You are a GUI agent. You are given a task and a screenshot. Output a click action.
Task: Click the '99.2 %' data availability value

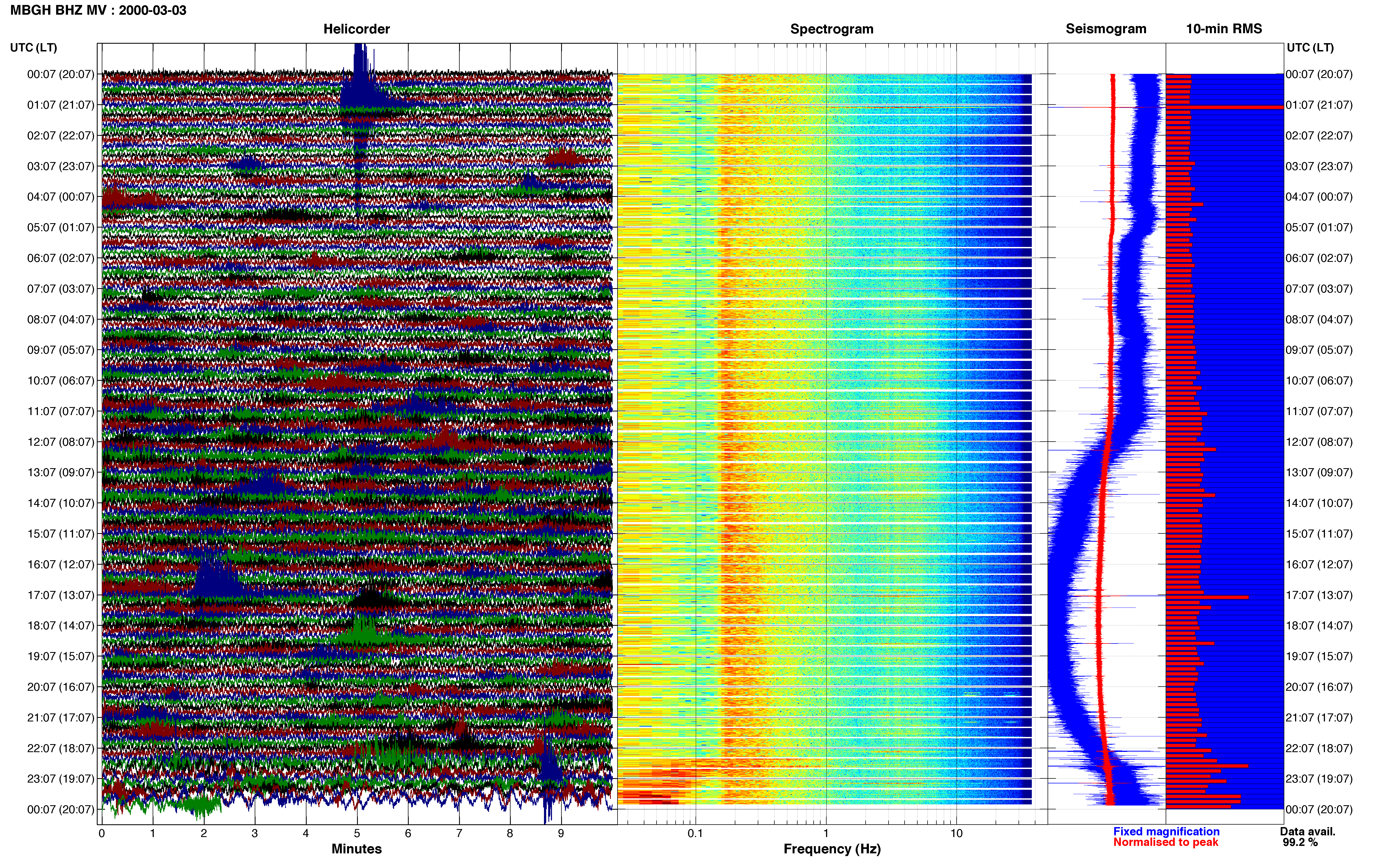(1300, 843)
